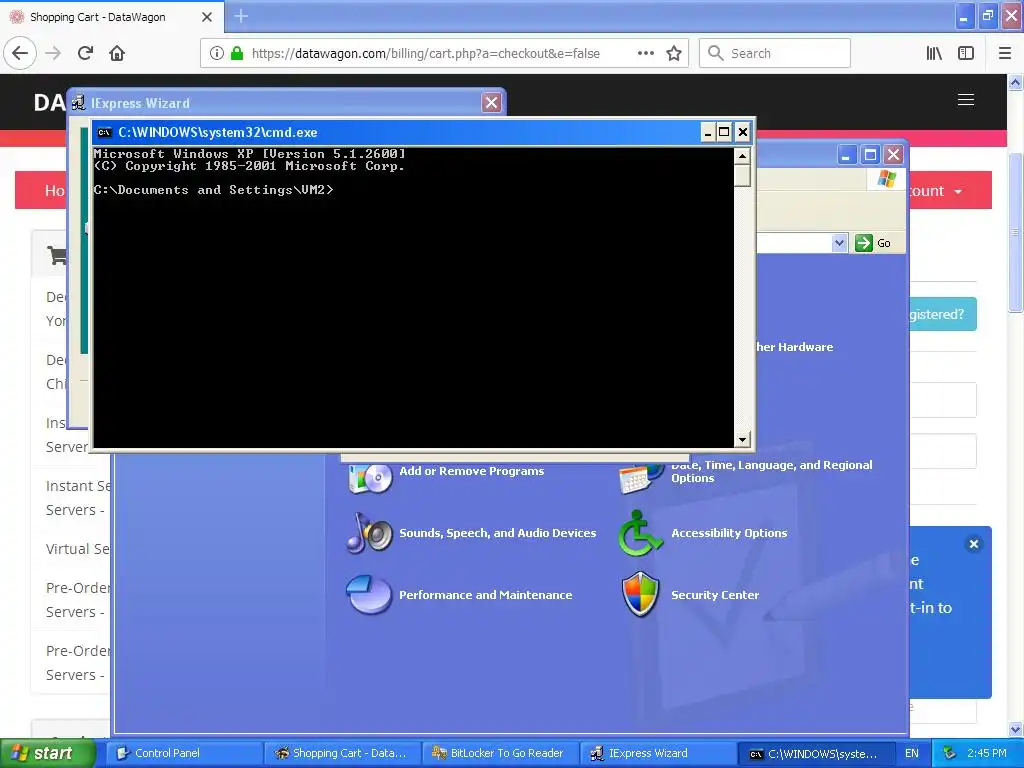Open Security Center shield icon
The width and height of the screenshot is (1024, 768).
point(640,594)
